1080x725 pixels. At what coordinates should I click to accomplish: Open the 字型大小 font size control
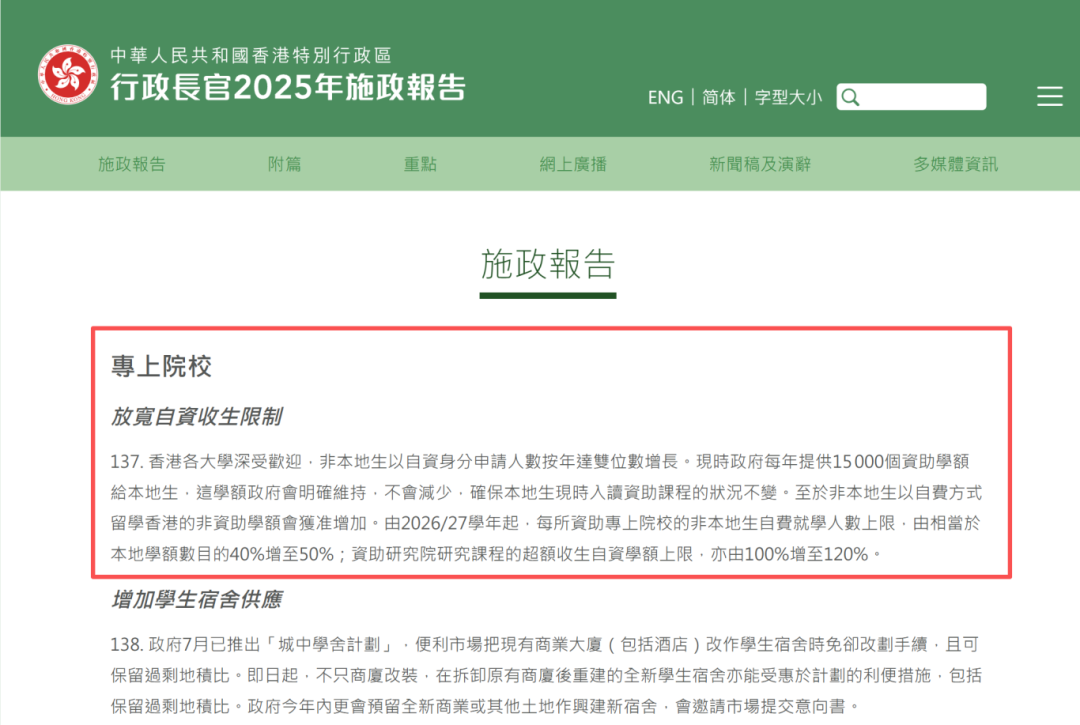coord(788,97)
